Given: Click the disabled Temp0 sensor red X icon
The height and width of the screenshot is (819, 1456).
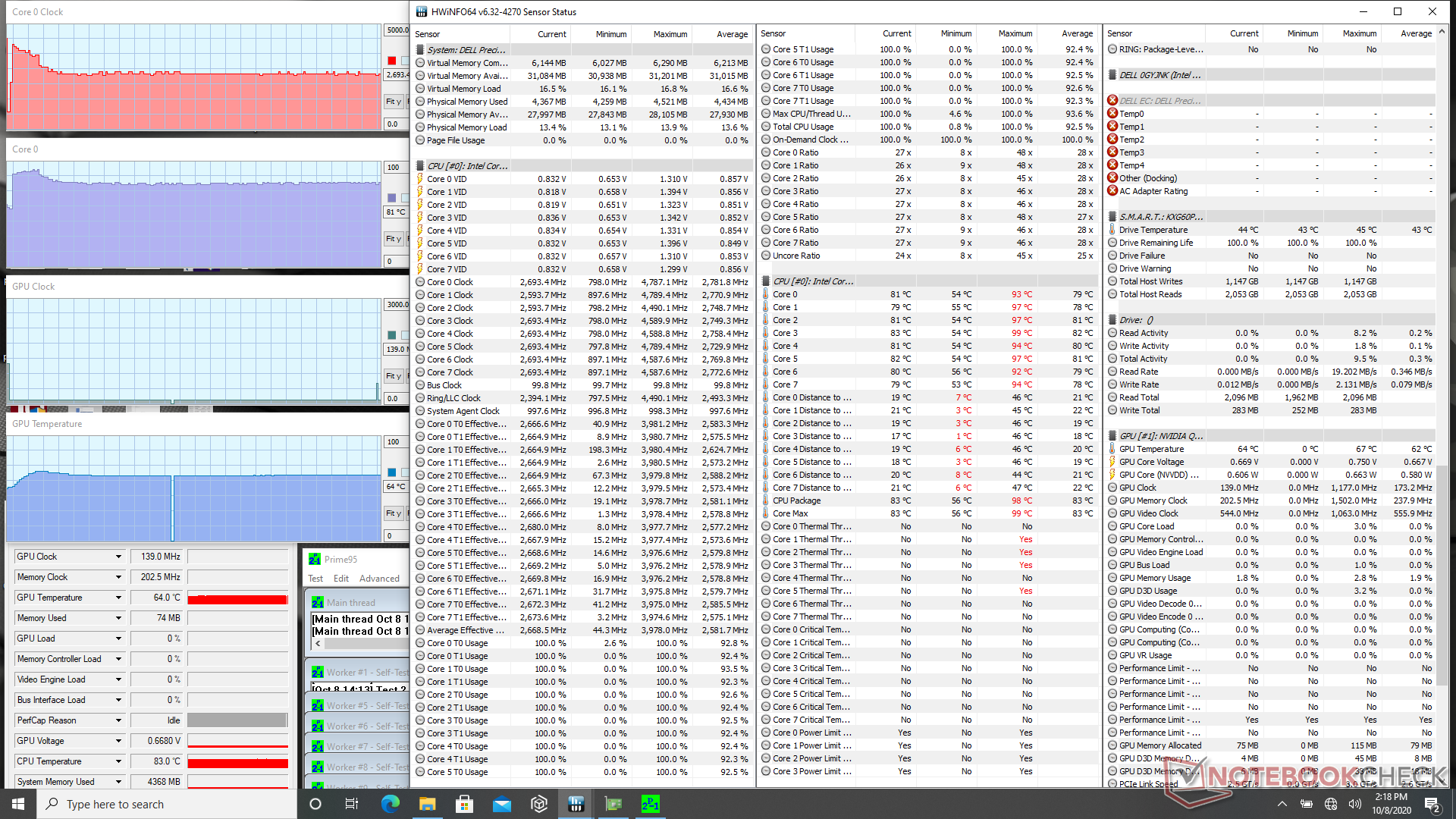Looking at the screenshot, I should pos(1112,114).
